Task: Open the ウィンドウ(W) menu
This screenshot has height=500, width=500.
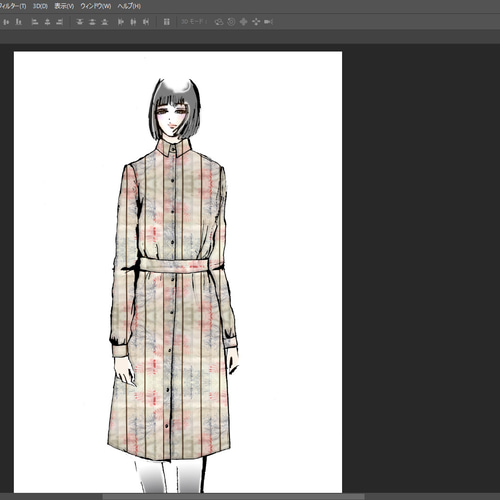Action: (96, 6)
